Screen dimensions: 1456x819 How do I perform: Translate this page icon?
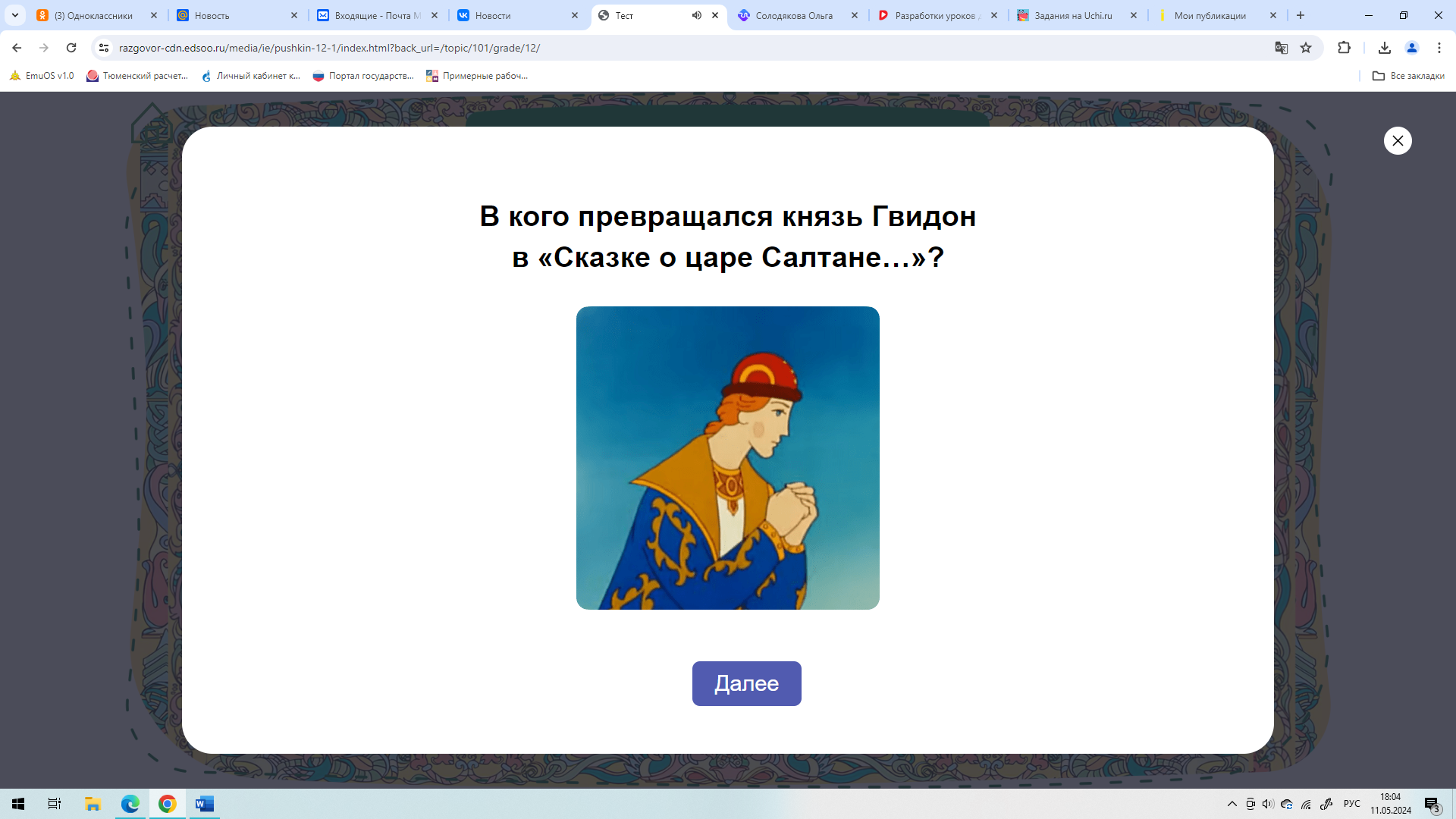1282,48
